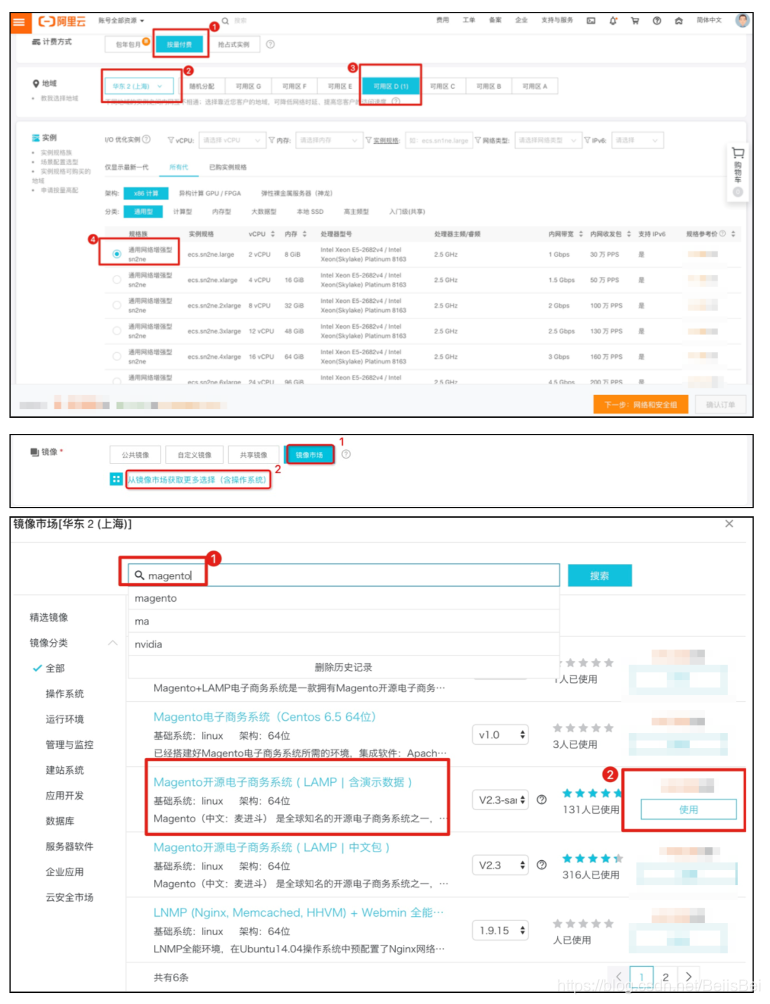
Task: Open the 请选择内存 dropdown
Action: point(329,140)
